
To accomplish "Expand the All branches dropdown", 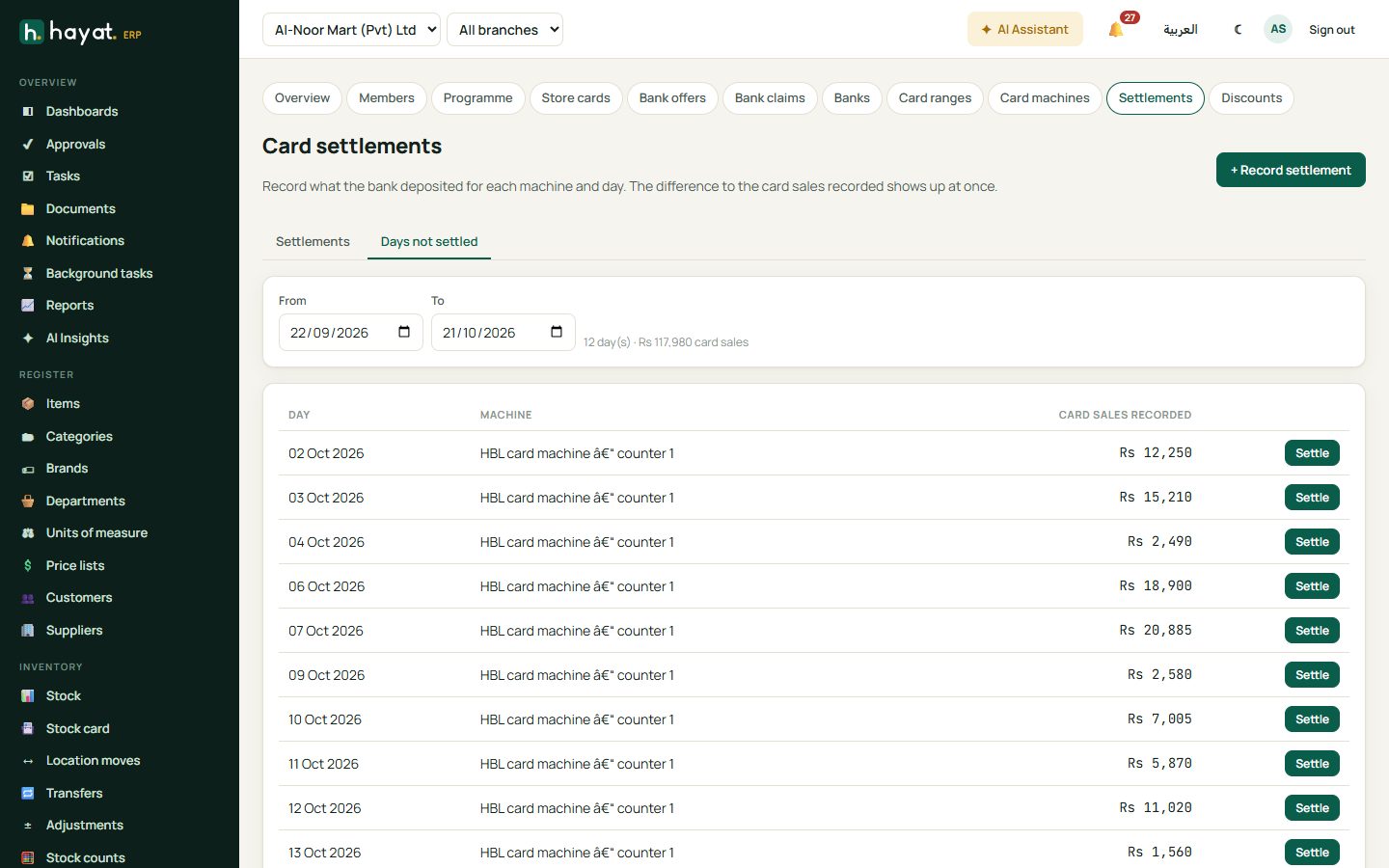I will coord(504,29).
